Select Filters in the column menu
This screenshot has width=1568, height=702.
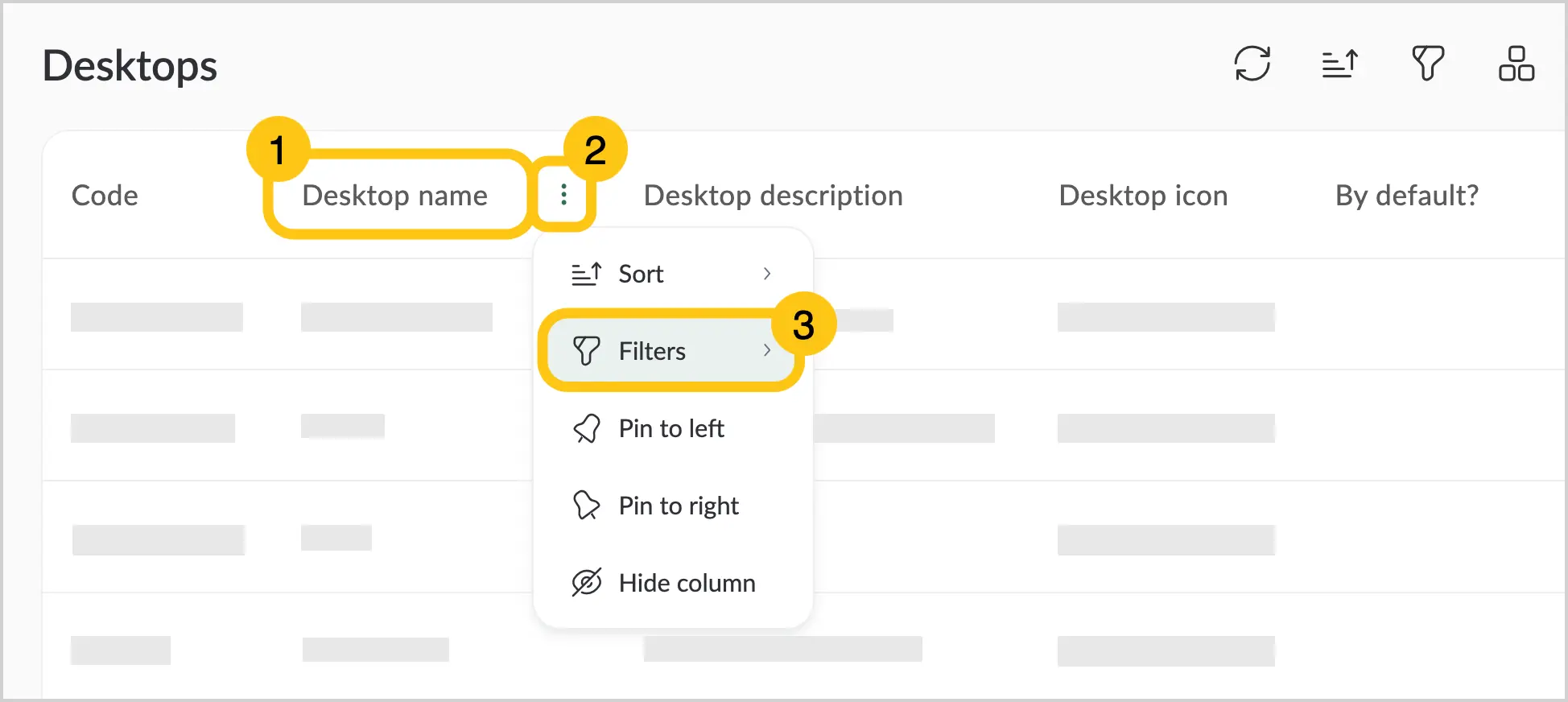coord(673,351)
